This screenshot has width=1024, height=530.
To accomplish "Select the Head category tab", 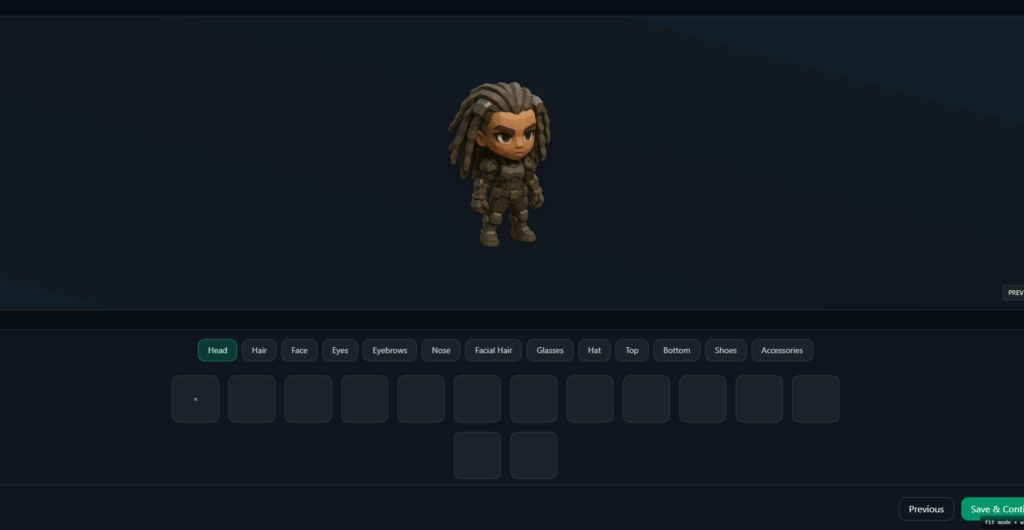I will 217,351.
